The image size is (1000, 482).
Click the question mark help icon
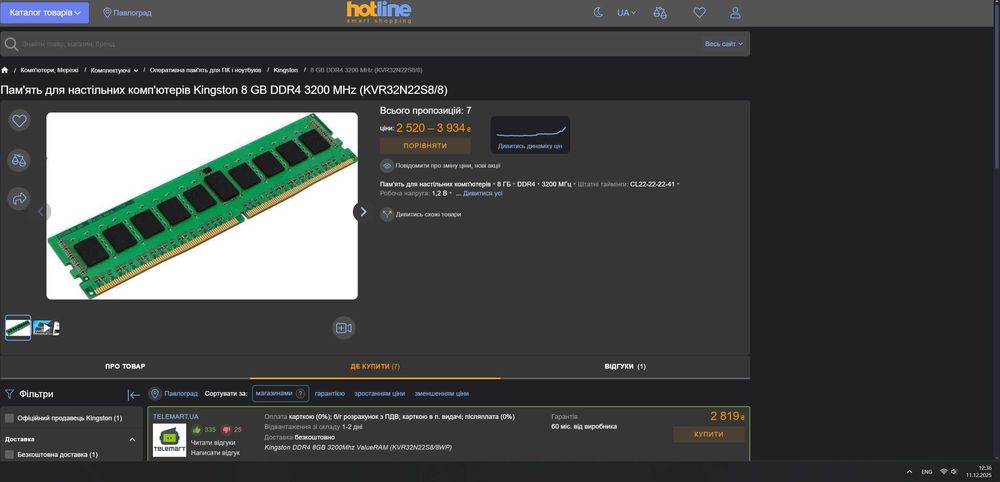(300, 393)
